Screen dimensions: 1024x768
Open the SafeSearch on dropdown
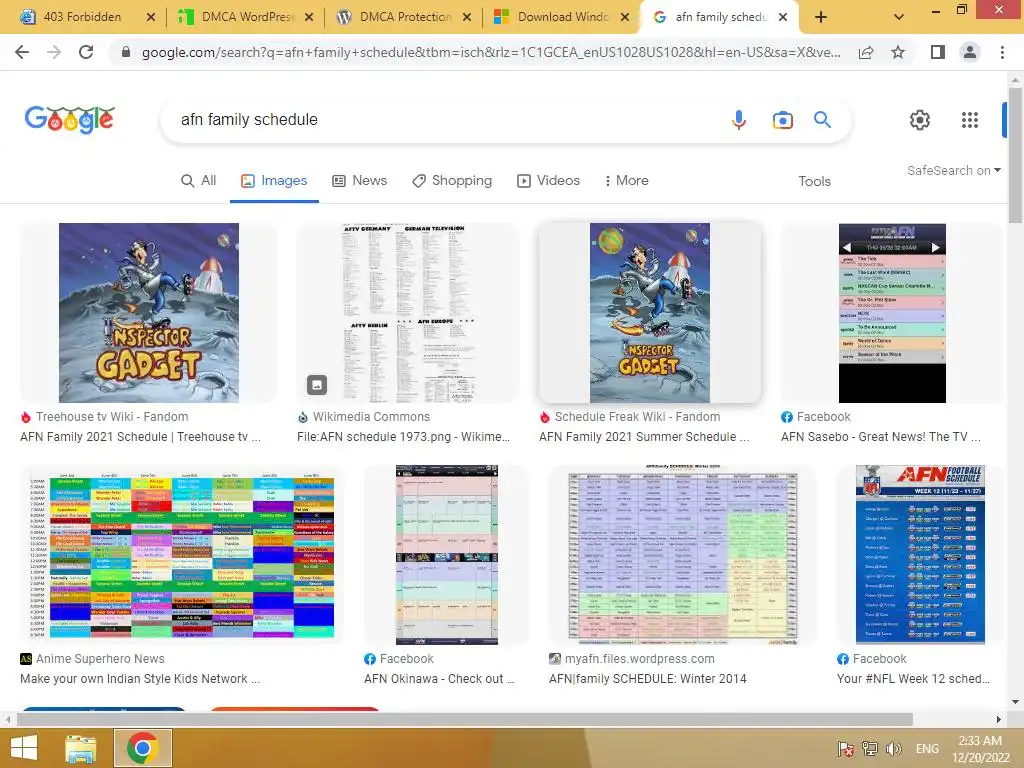pyautogui.click(x=953, y=170)
